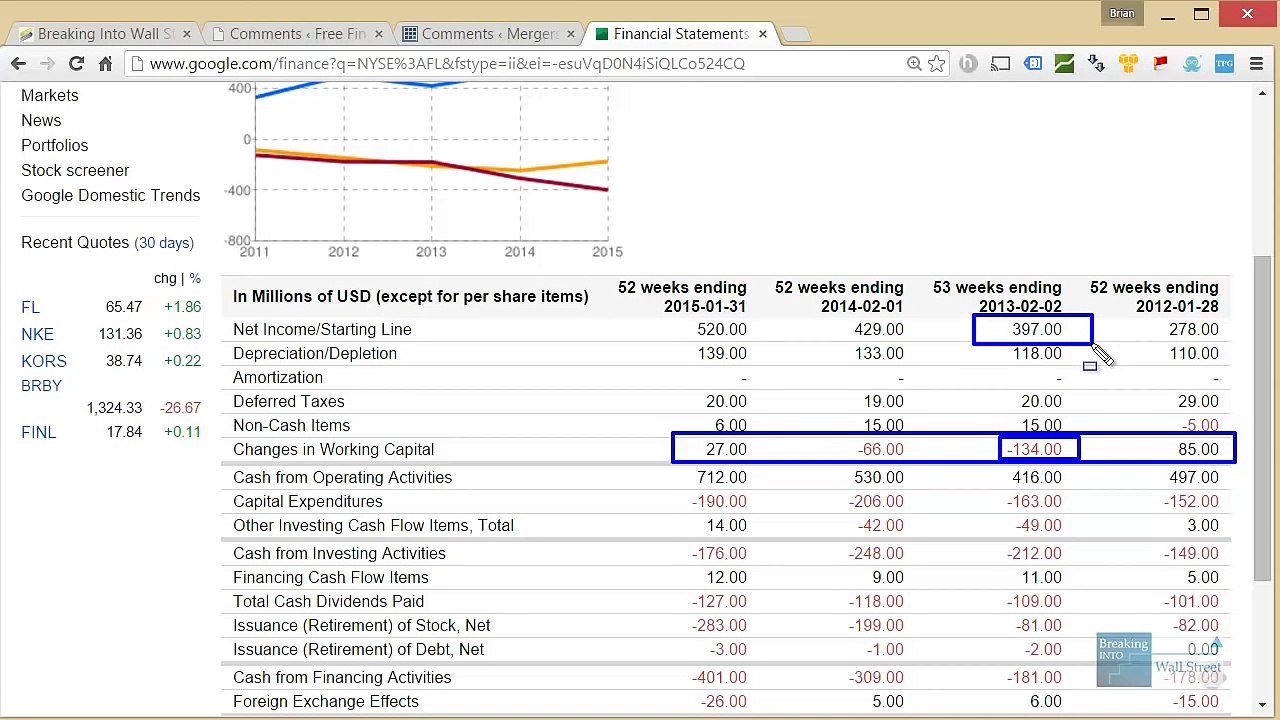Click the -190.00 capital expenditures value
Screen dimensions: 1280x720
coord(718,501)
